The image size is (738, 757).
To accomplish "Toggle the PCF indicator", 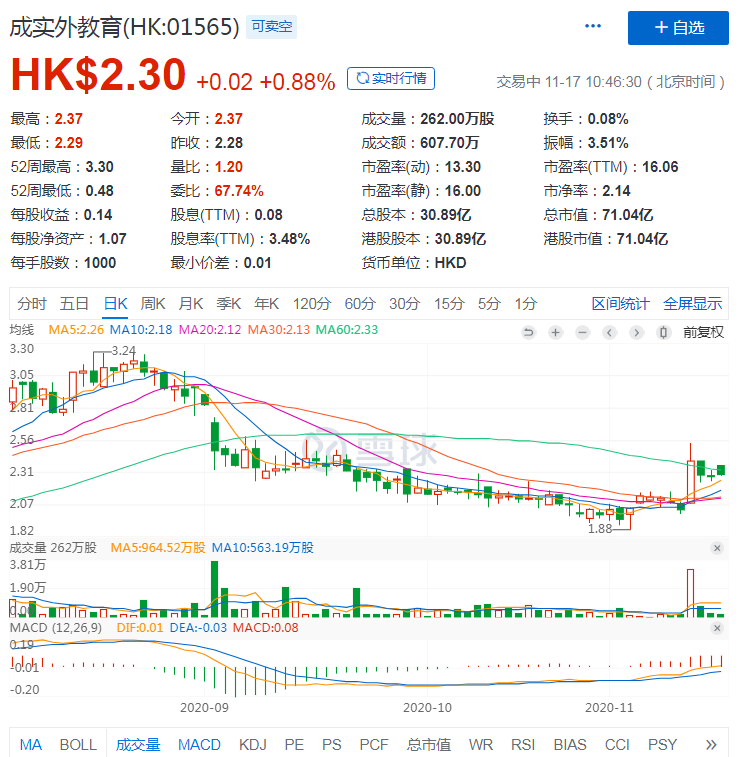I will [x=374, y=744].
